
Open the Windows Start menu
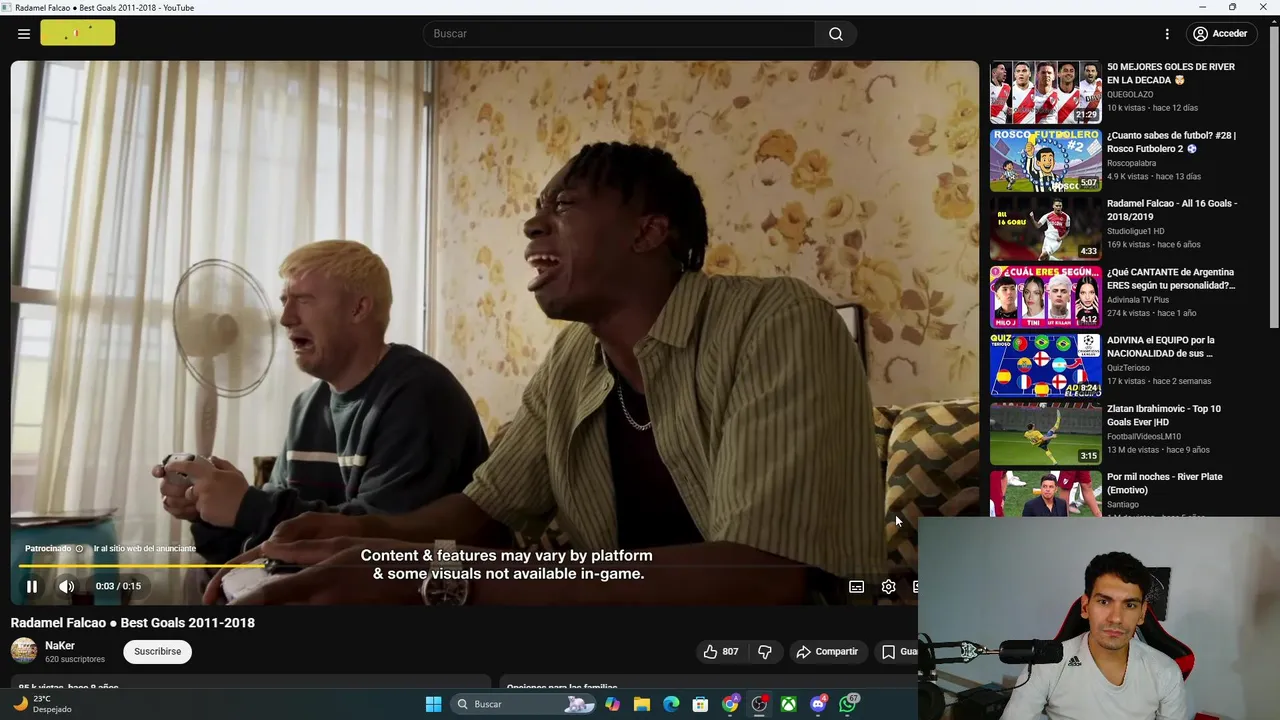coord(433,705)
